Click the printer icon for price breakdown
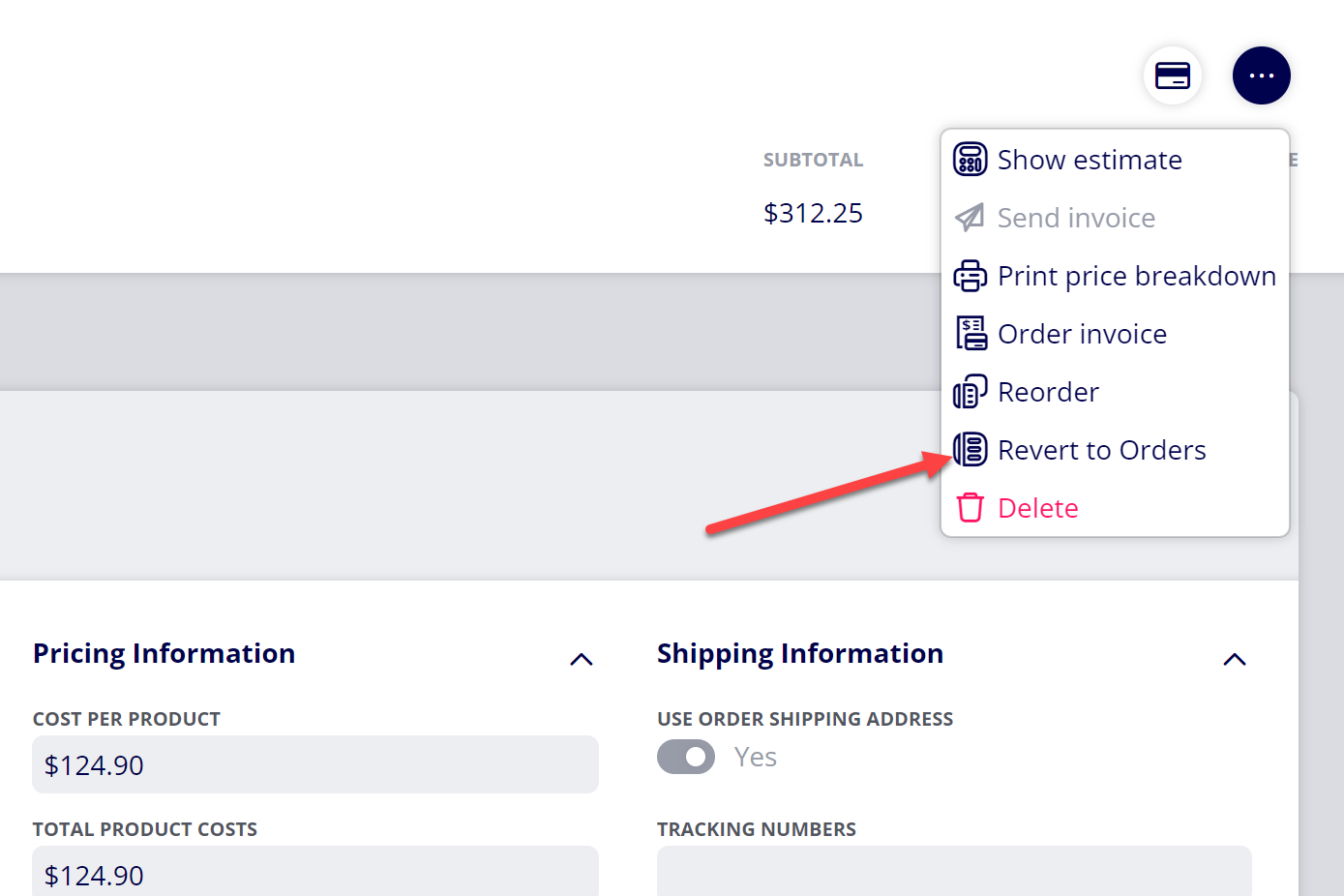 (x=970, y=276)
